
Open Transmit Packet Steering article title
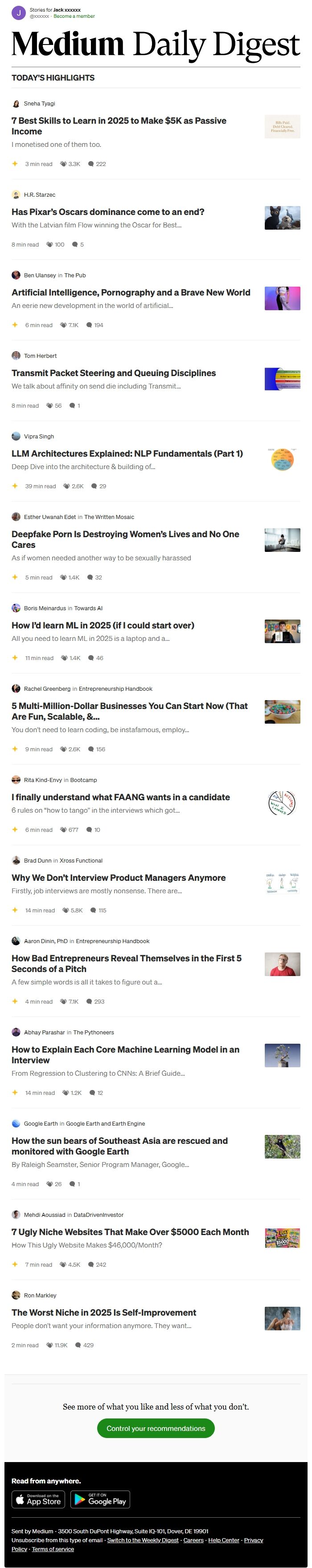coord(113,373)
